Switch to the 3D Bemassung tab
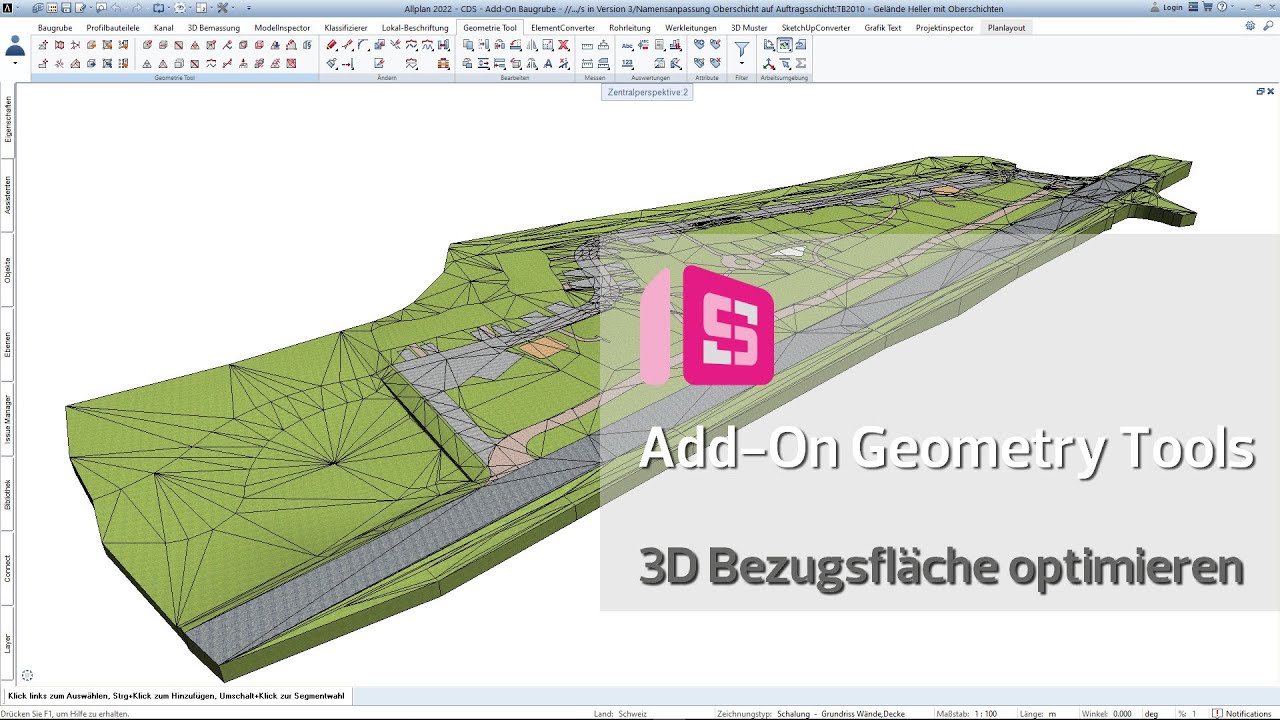1280x720 pixels. [214, 27]
